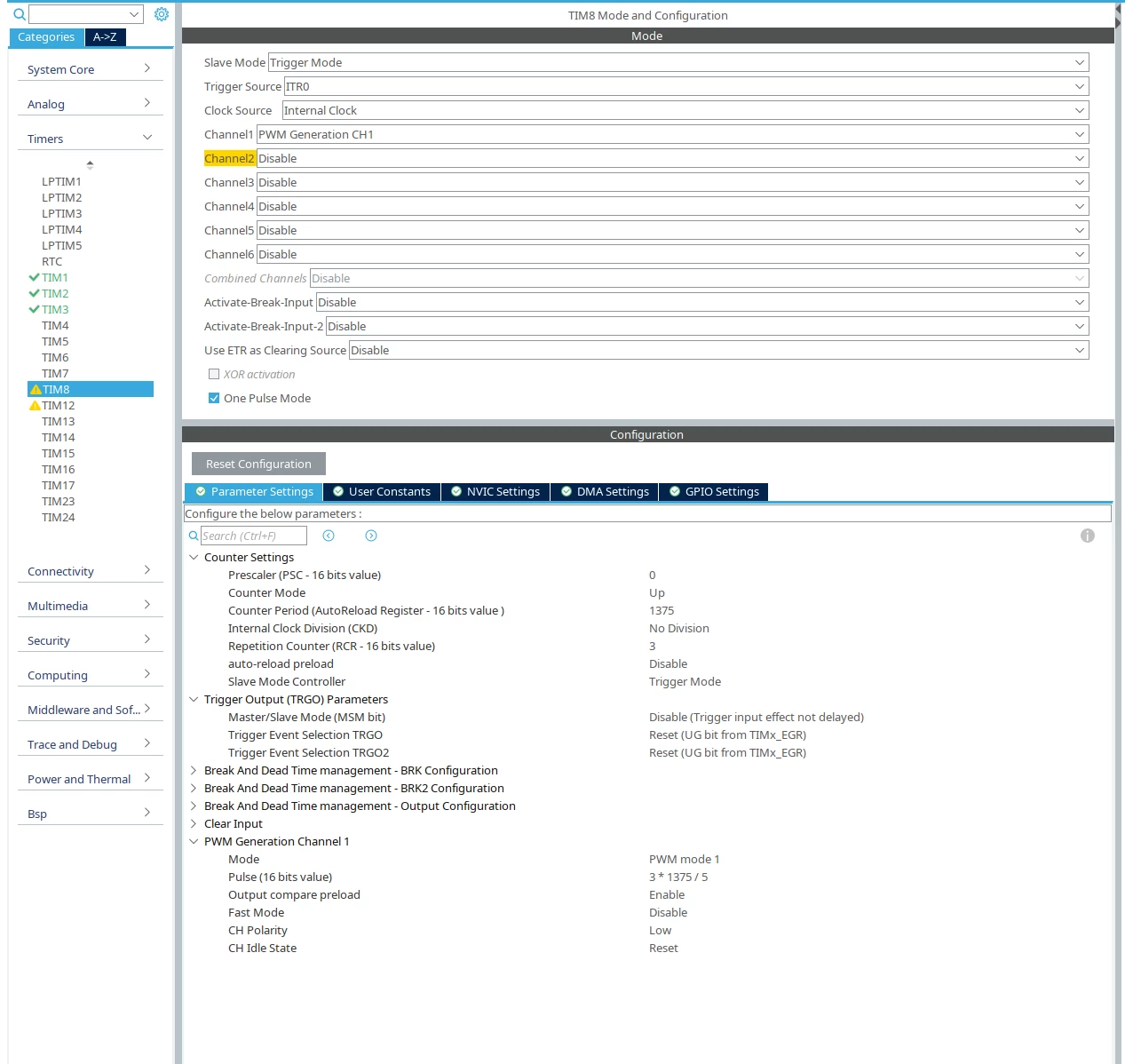Expand the Bsp category

(x=90, y=814)
